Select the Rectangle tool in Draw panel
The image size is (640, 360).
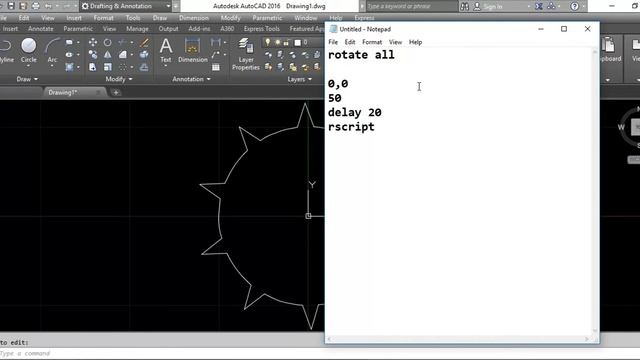[69, 42]
